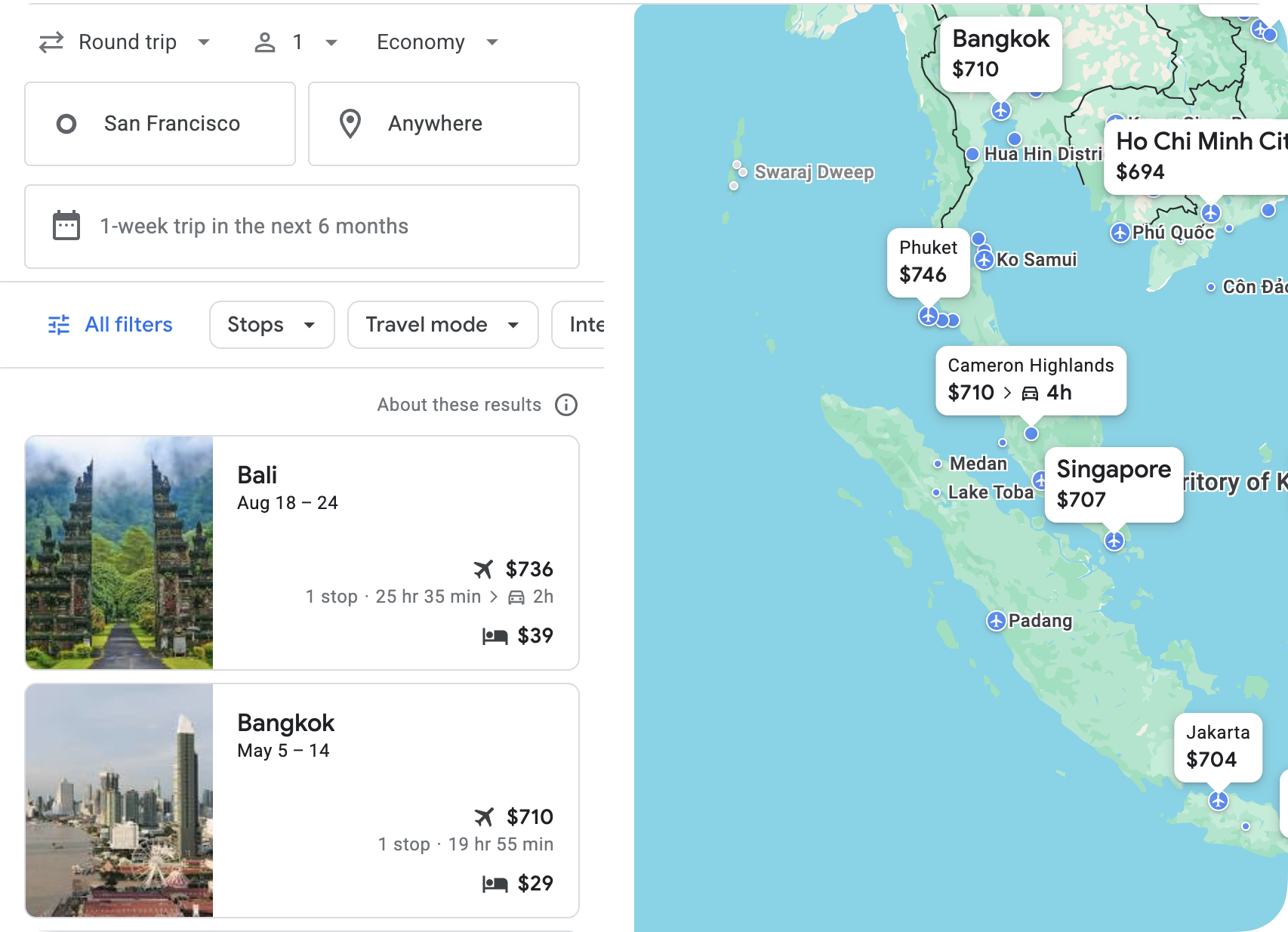This screenshot has height=932, width=1288.
Task: Click the airplane marker below Singapore
Action: point(1116,540)
